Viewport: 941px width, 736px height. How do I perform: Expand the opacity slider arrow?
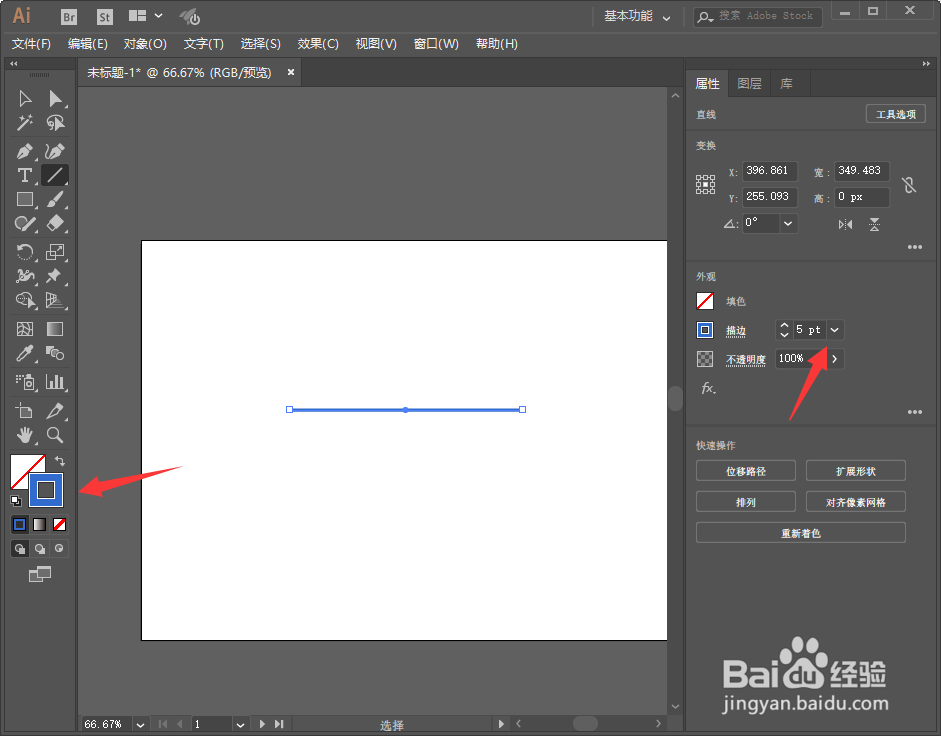point(835,358)
